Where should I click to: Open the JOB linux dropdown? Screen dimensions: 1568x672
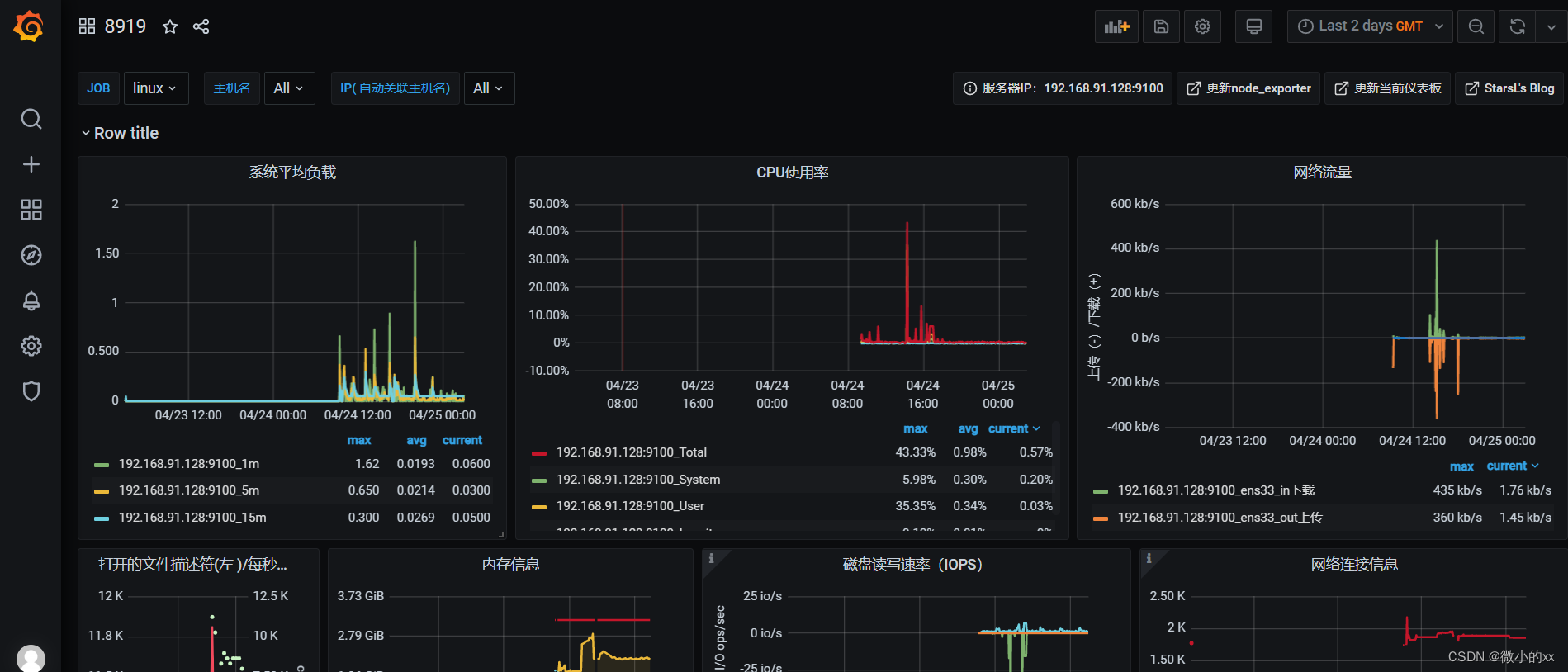155,88
